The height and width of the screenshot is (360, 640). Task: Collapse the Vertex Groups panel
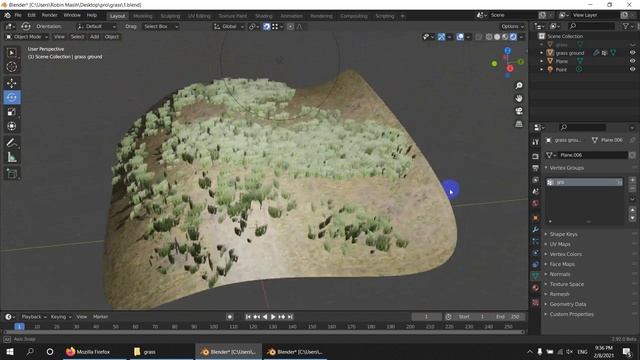(x=566, y=168)
